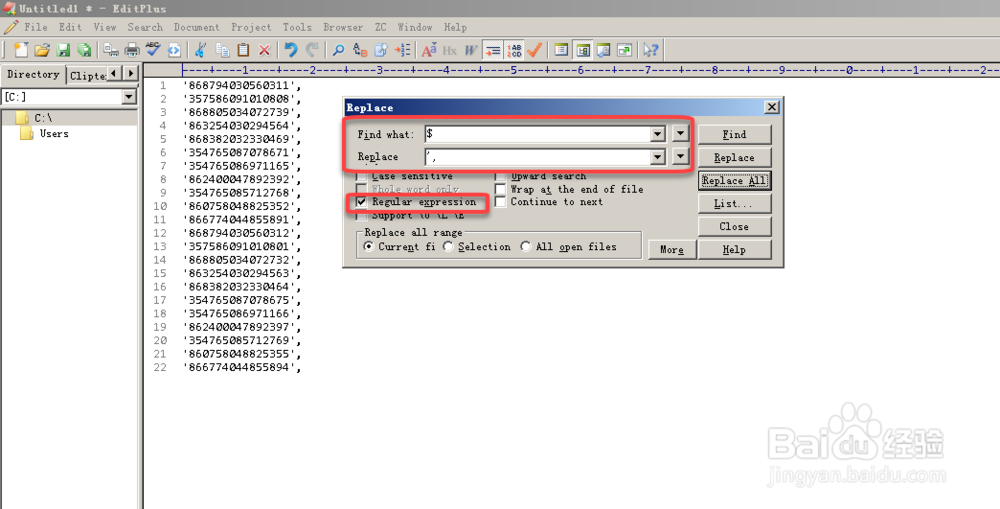Click the Replace button in dialog
Viewport: 1000px width, 509px height.
tap(734, 158)
